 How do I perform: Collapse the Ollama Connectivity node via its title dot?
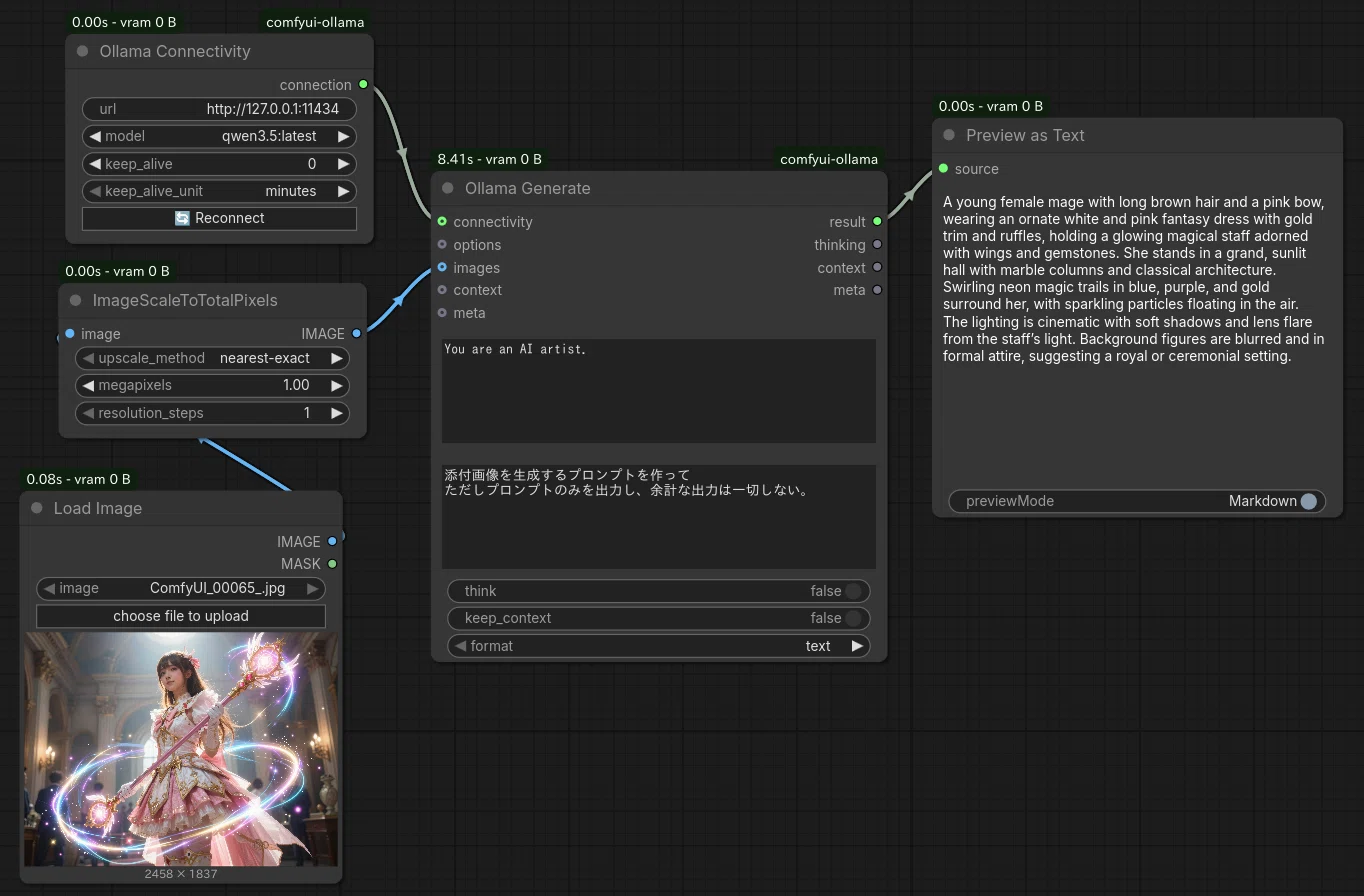coord(83,51)
